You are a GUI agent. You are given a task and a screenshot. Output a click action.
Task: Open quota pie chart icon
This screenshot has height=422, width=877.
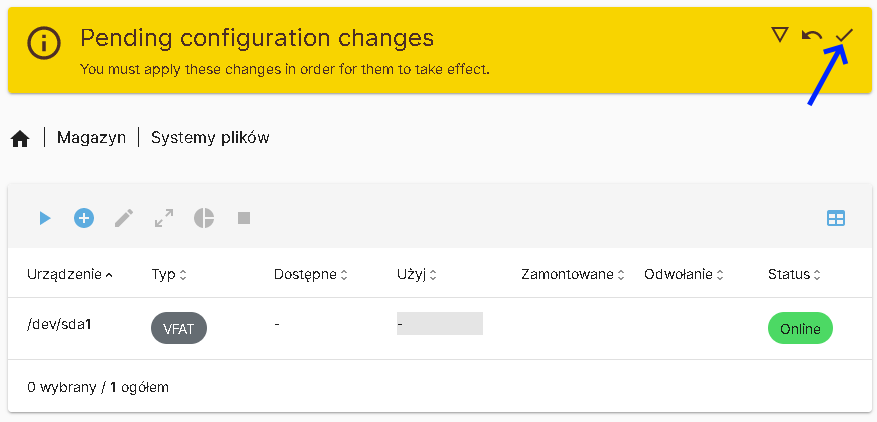pyautogui.click(x=204, y=218)
